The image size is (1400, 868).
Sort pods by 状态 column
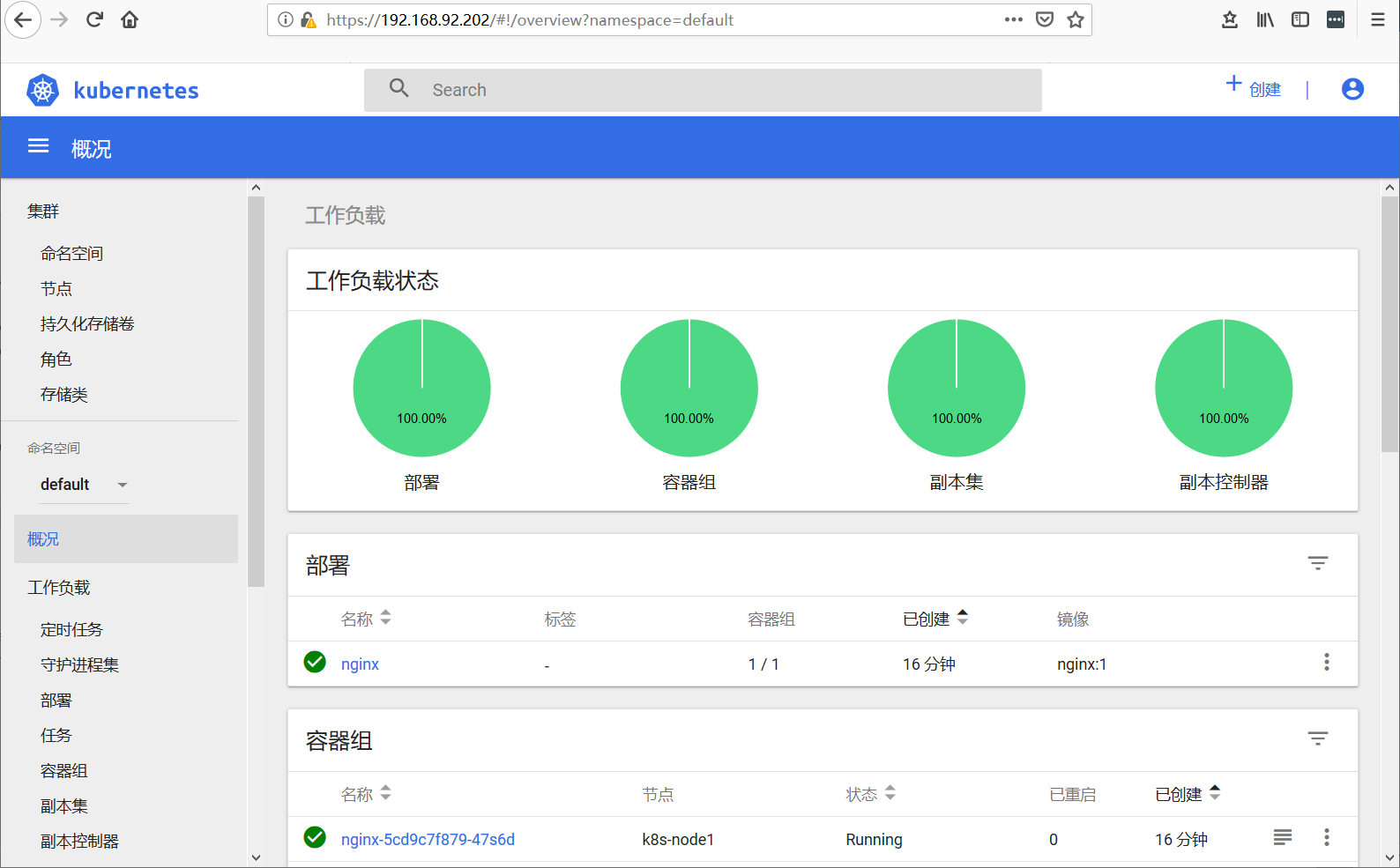tap(871, 794)
